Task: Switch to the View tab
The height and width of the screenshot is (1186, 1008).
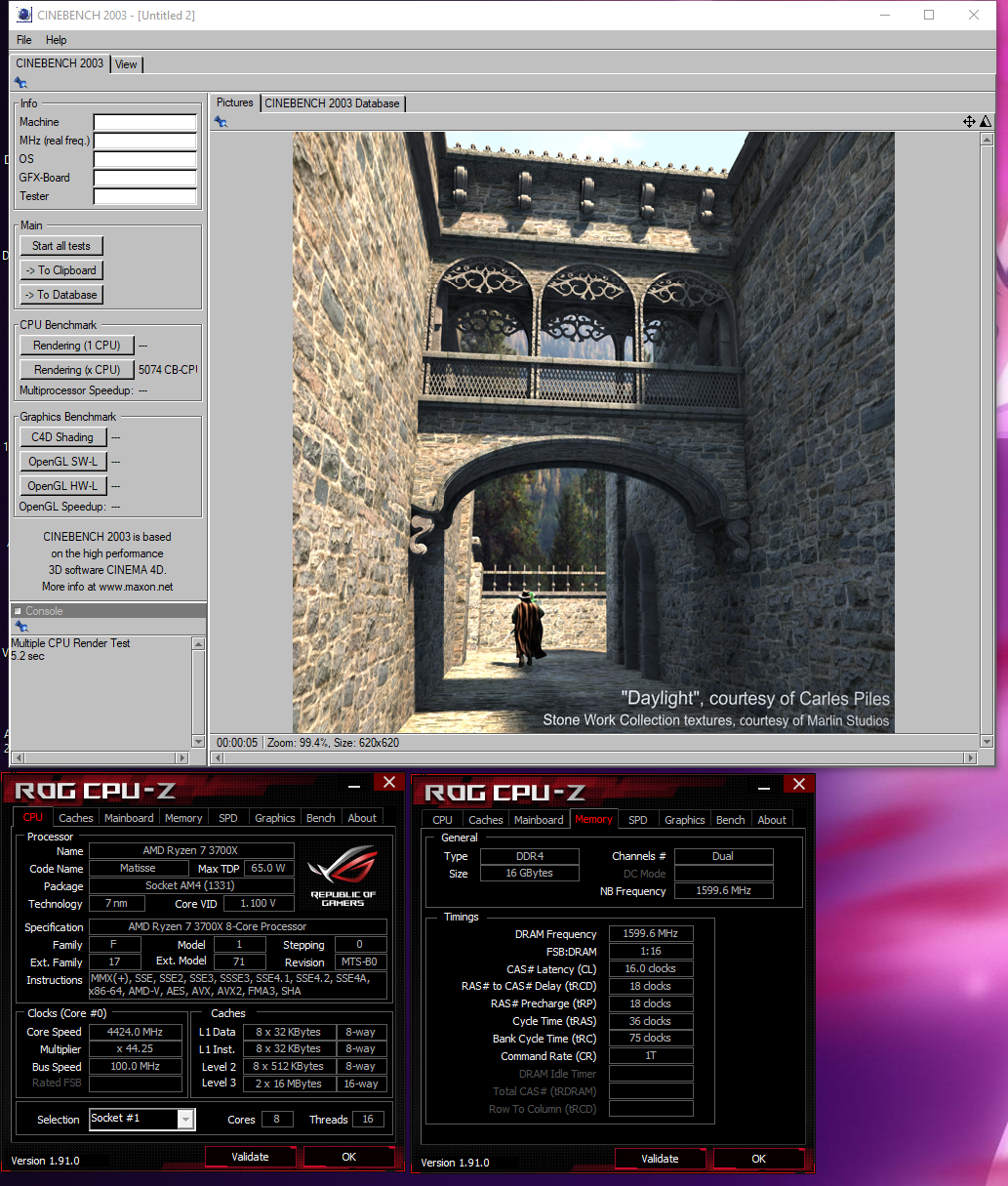Action: coord(127,64)
